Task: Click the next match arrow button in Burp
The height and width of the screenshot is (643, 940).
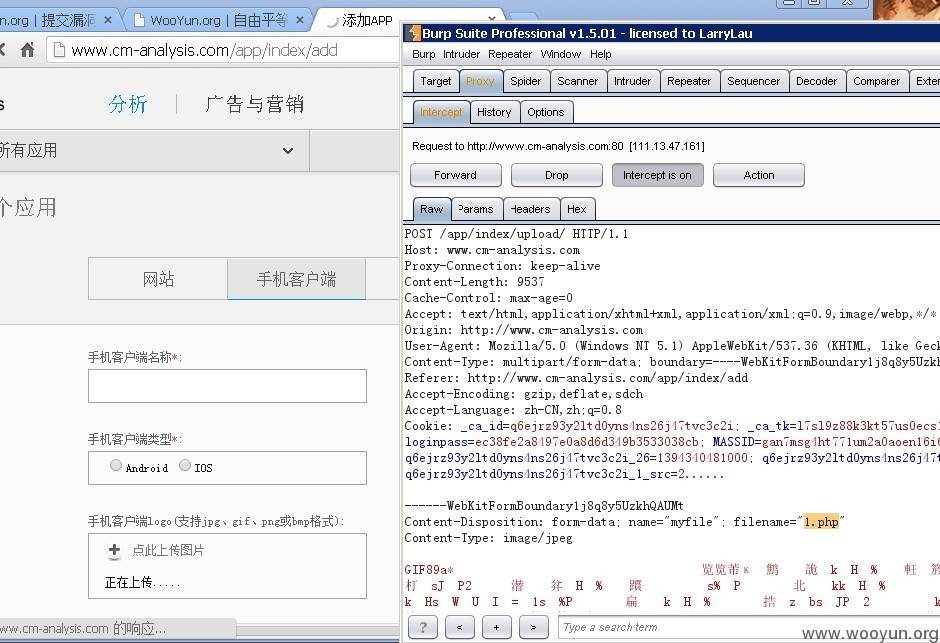Action: [x=533, y=627]
